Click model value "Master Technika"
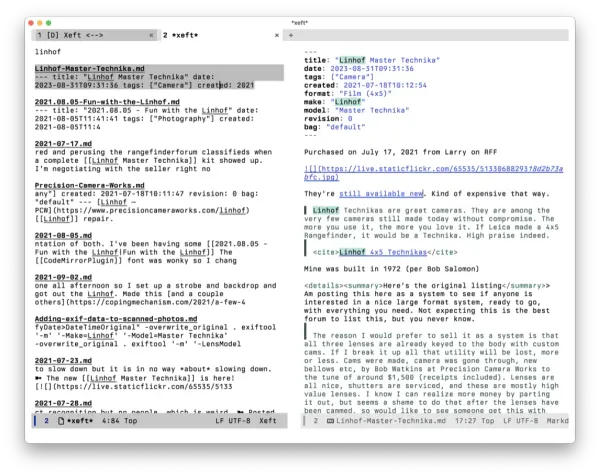 (x=372, y=110)
